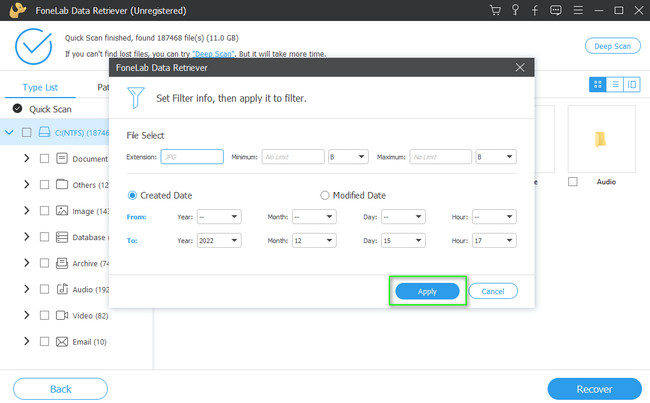This screenshot has height=403, width=650.
Task: Start a Deep Scan with top button
Action: (x=612, y=46)
